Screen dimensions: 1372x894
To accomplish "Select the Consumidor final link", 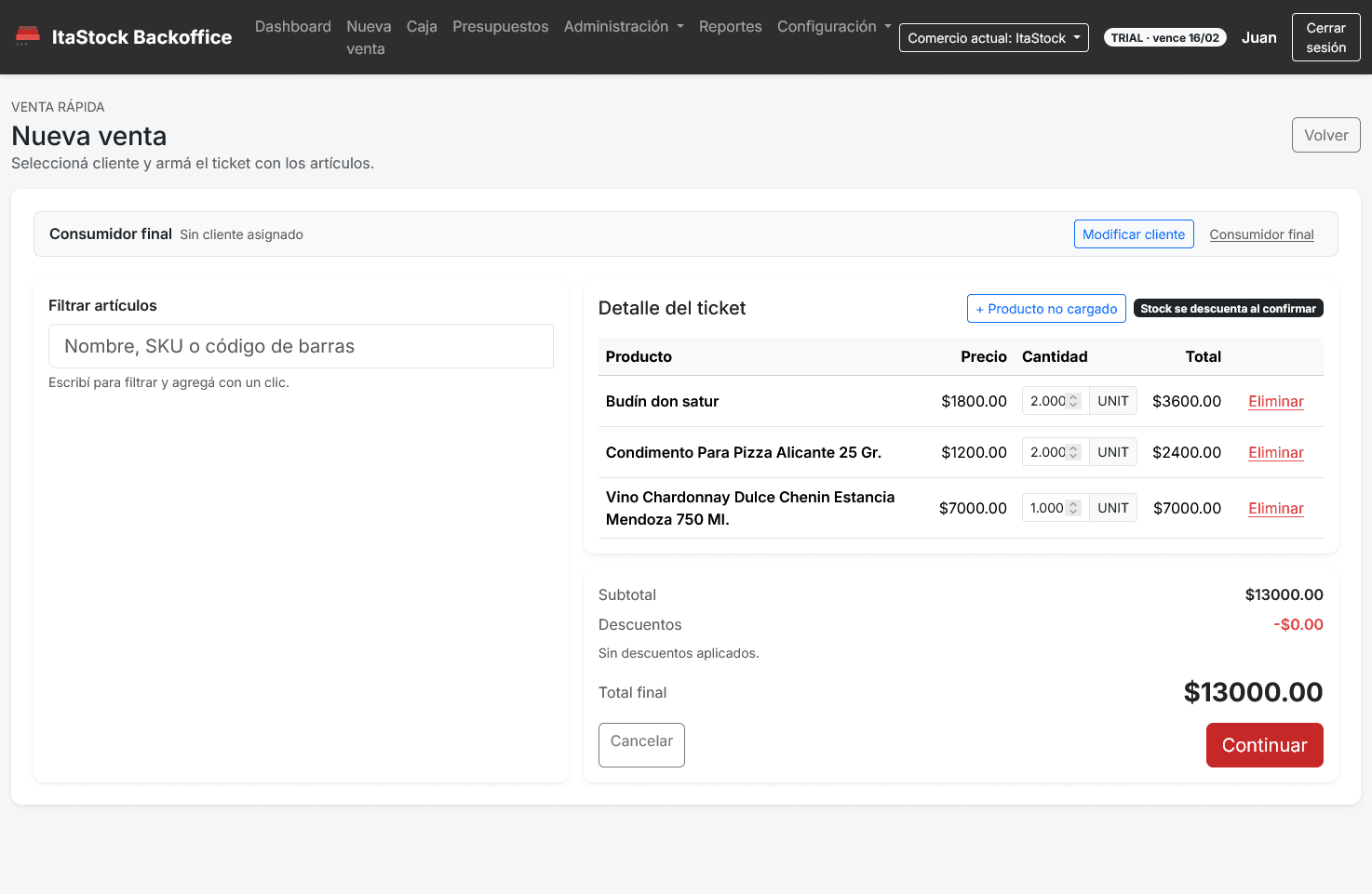I will pos(1262,234).
